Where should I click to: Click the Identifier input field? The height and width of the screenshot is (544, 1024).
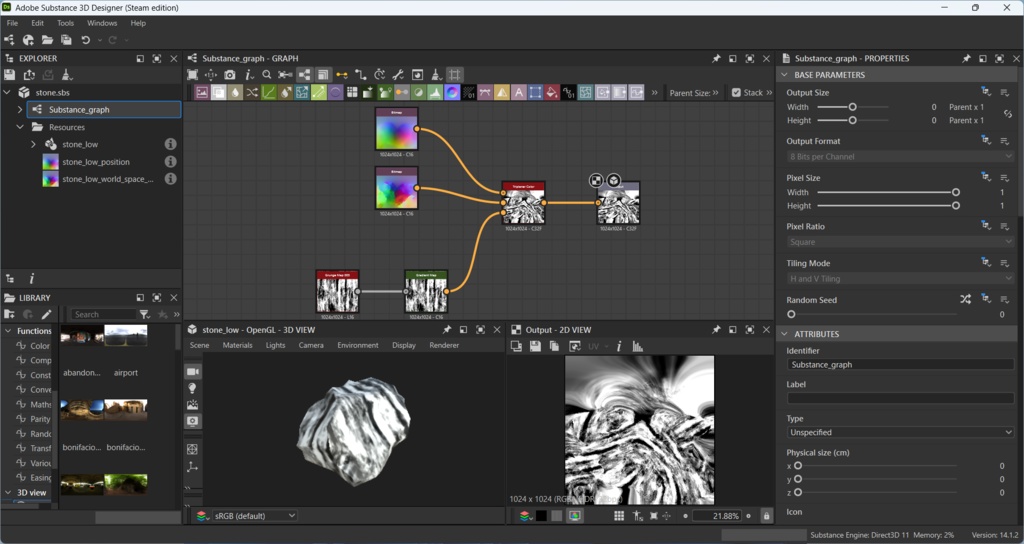point(901,364)
